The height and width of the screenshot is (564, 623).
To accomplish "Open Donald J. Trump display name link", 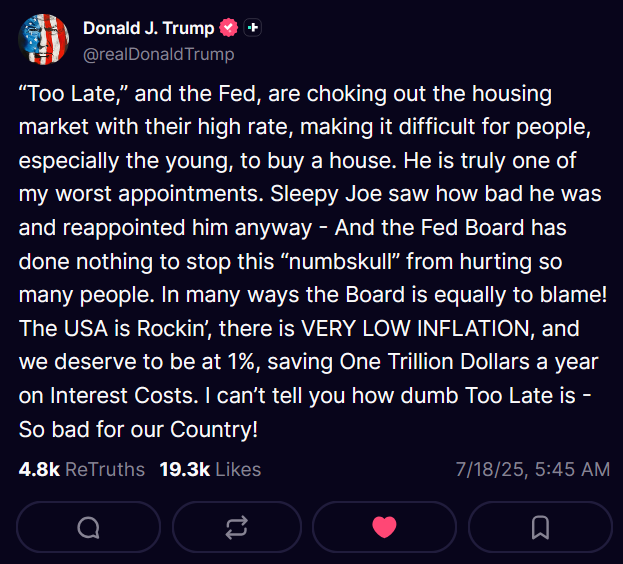I will tap(148, 28).
